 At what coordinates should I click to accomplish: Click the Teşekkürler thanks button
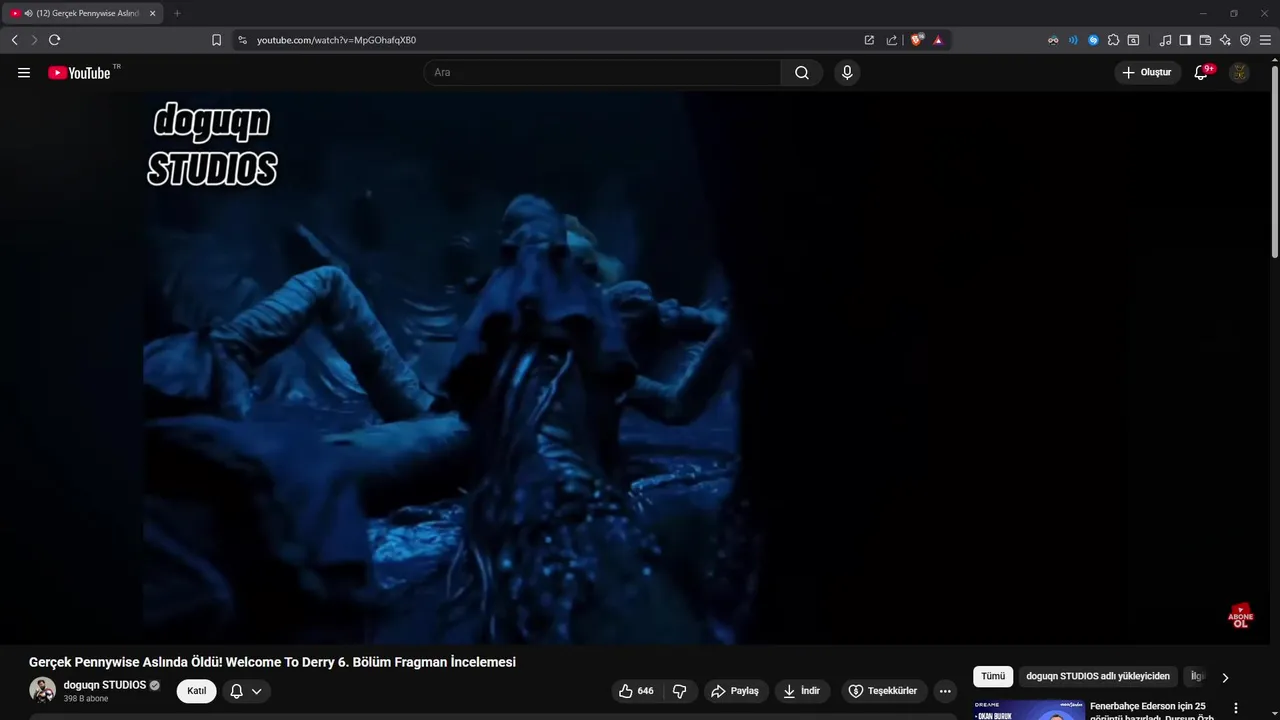pyautogui.click(x=883, y=691)
